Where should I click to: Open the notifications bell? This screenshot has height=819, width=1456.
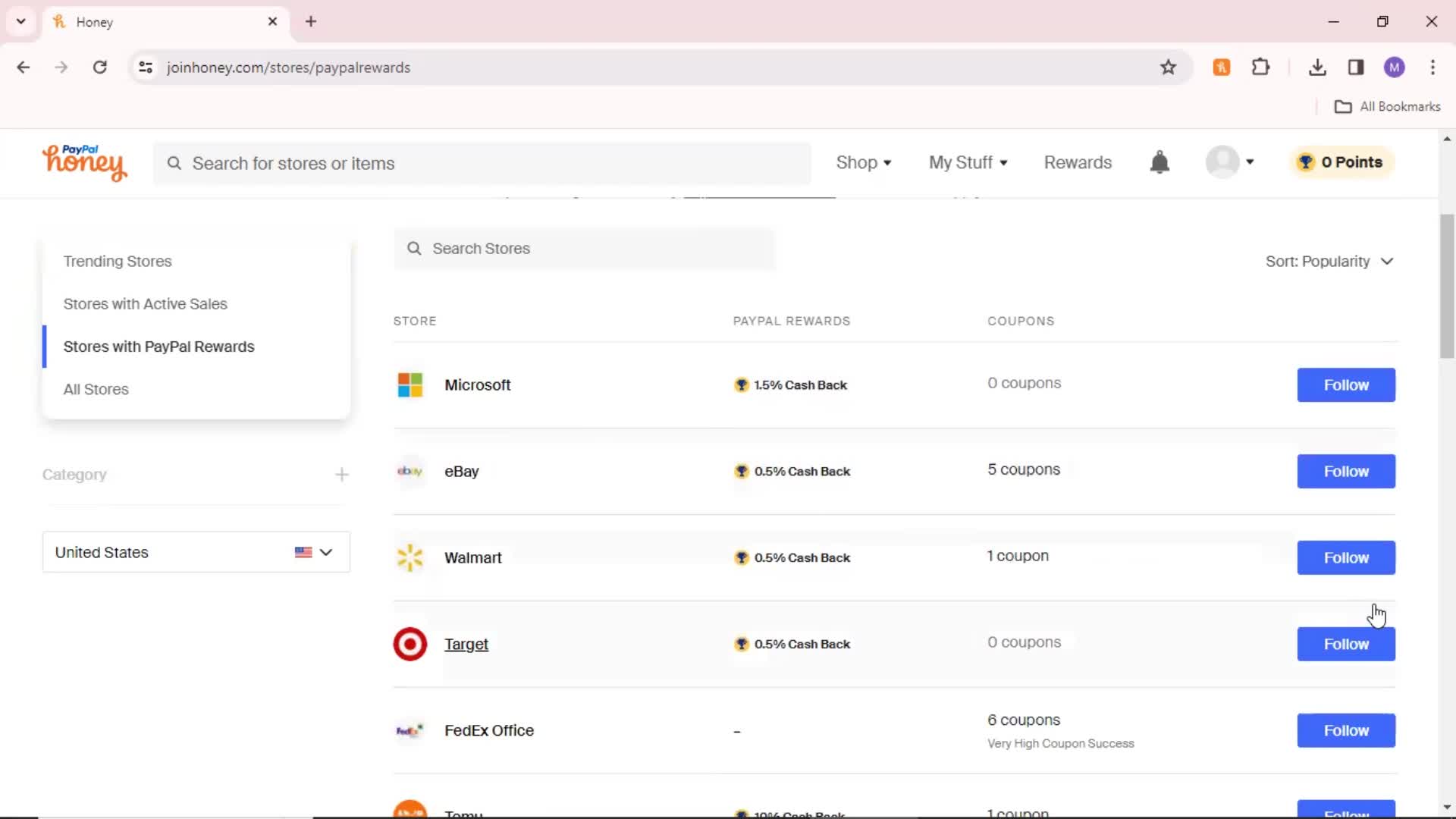(x=1159, y=162)
